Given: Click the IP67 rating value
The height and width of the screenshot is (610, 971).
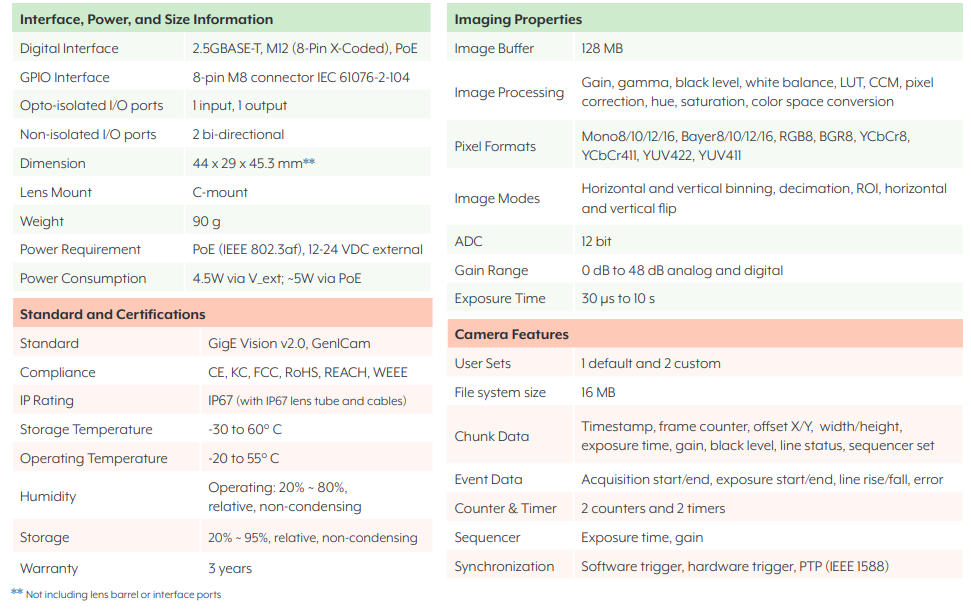Looking at the screenshot, I should [307, 401].
